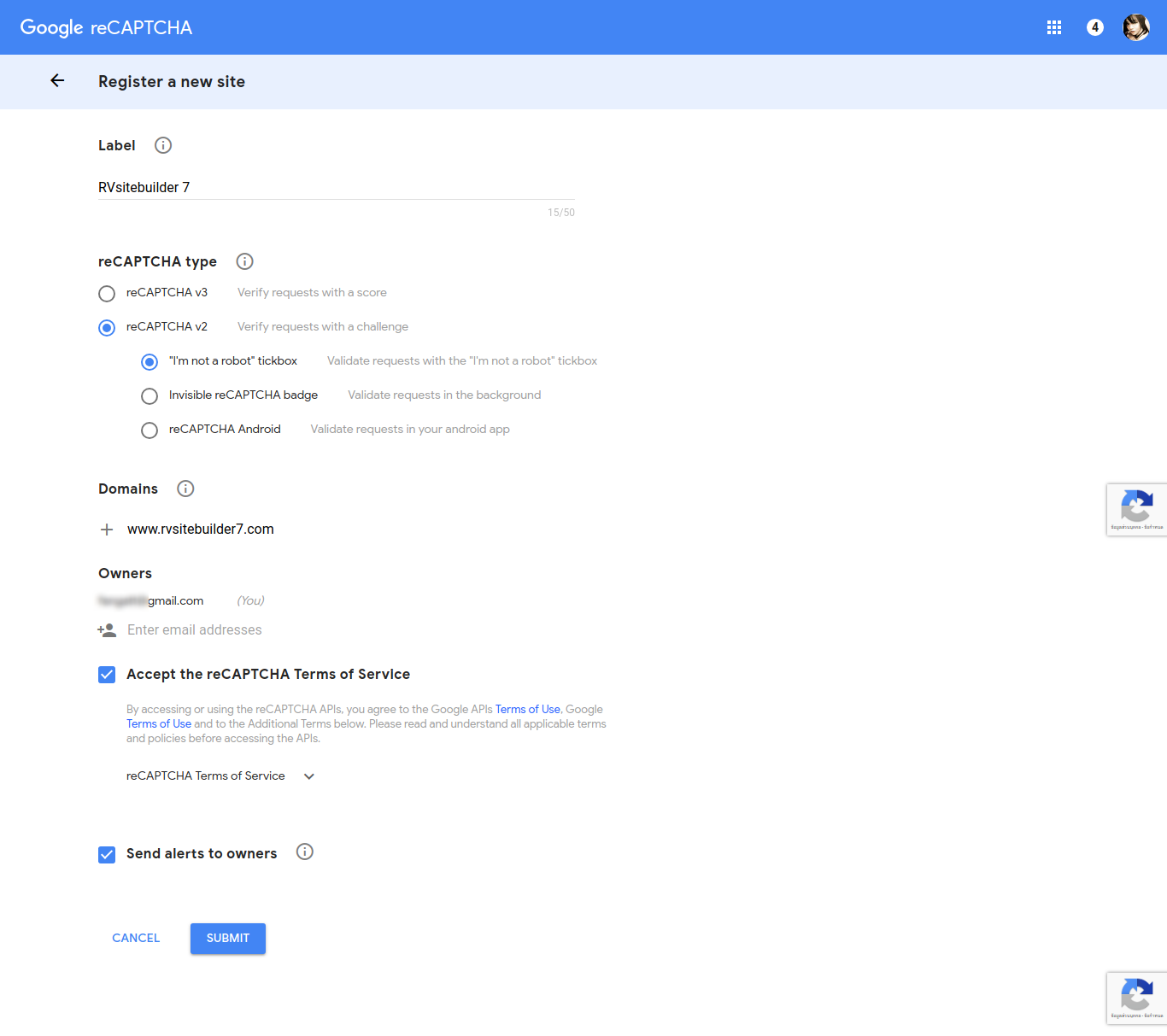The image size is (1167, 1036).
Task: Click the owner email ending in gmail.com
Action: 151,600
